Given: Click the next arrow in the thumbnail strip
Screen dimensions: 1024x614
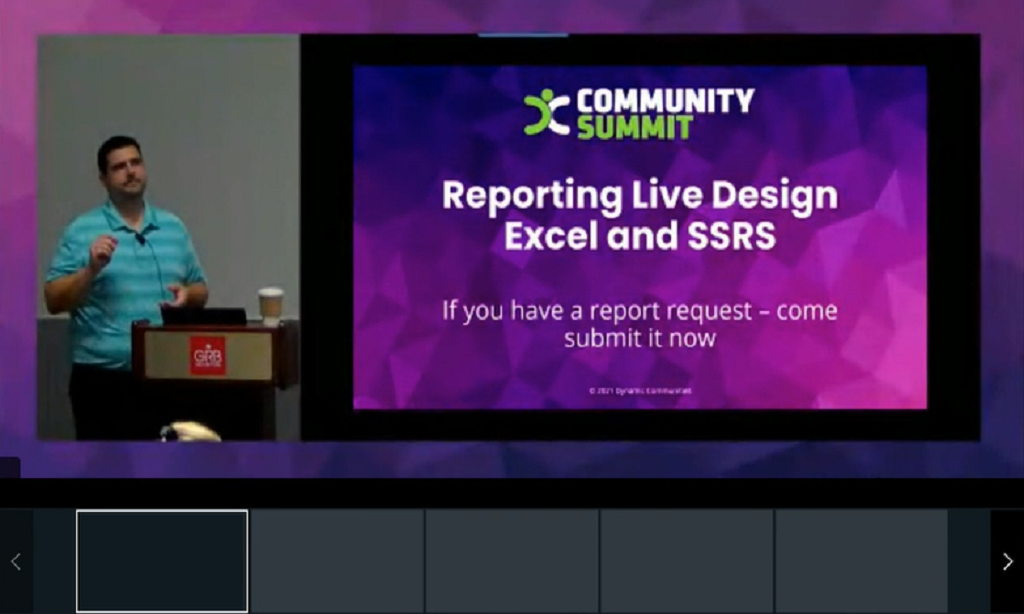Looking at the screenshot, I should tap(1007, 562).
